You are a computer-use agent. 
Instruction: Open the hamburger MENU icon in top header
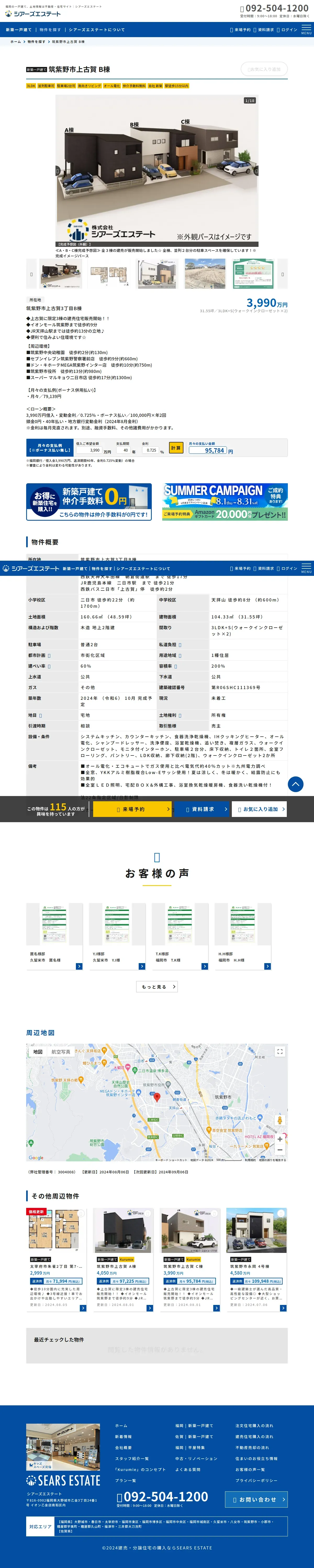[x=306, y=29]
